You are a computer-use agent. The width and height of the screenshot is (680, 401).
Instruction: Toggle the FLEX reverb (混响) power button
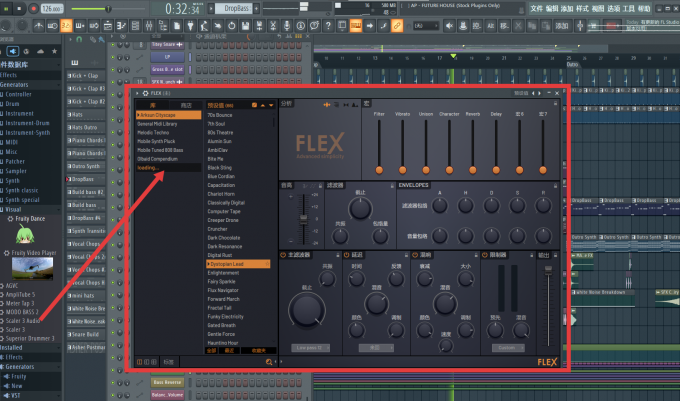pyautogui.click(x=415, y=255)
